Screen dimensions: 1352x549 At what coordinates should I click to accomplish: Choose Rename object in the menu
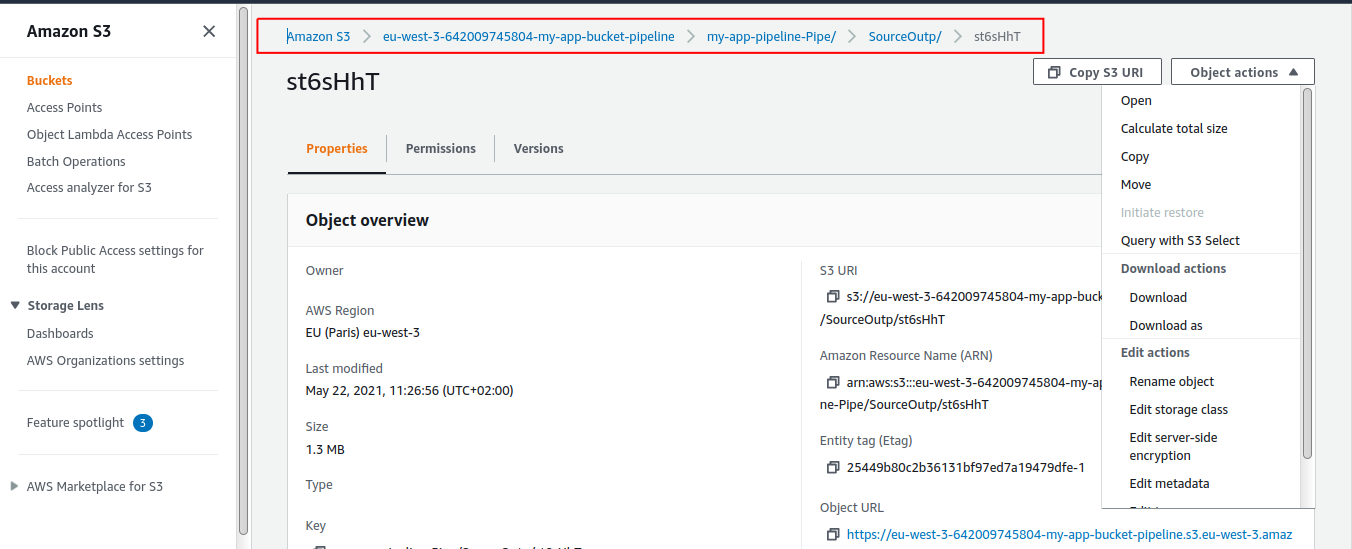(x=1171, y=381)
